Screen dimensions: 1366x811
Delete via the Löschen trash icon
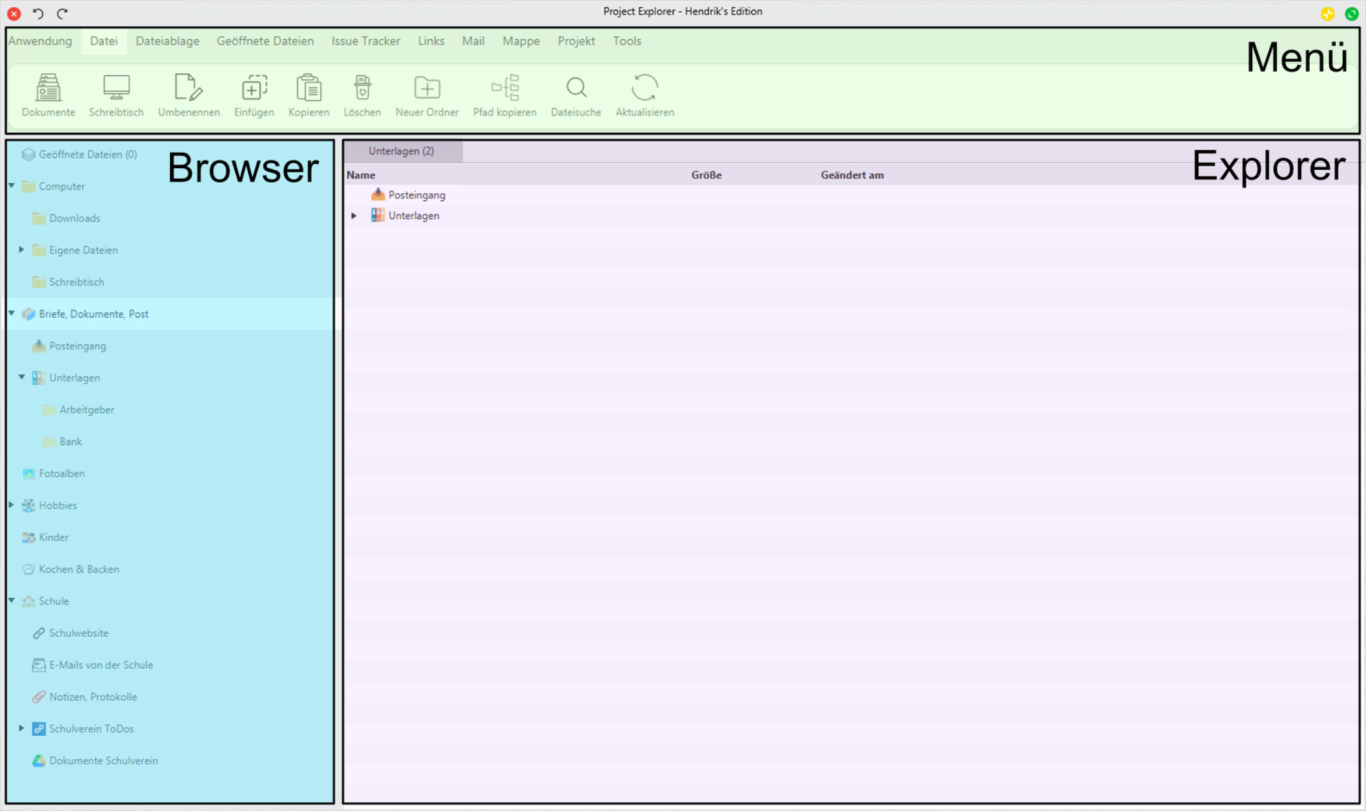point(362,95)
